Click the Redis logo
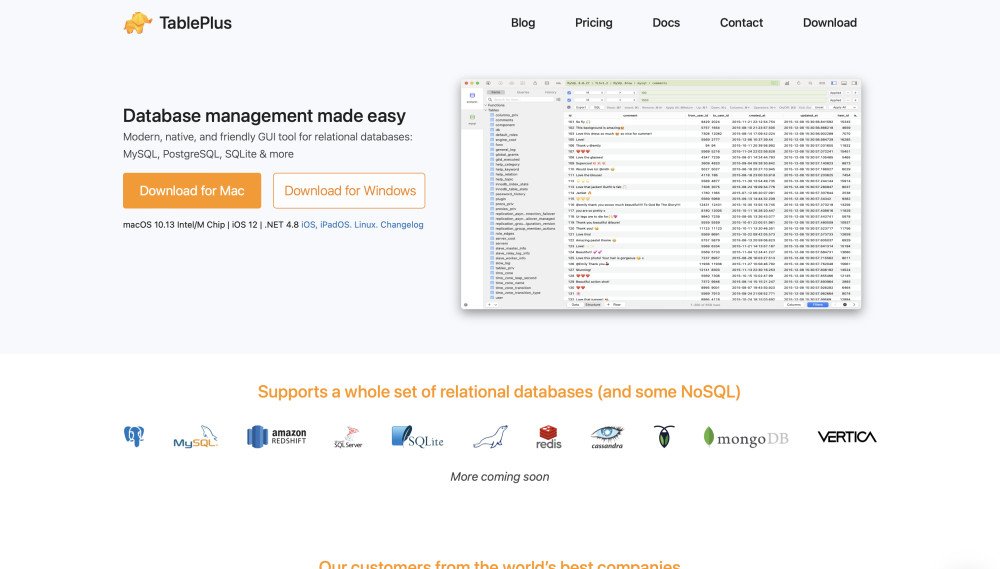This screenshot has height=569, width=1000. [x=548, y=437]
